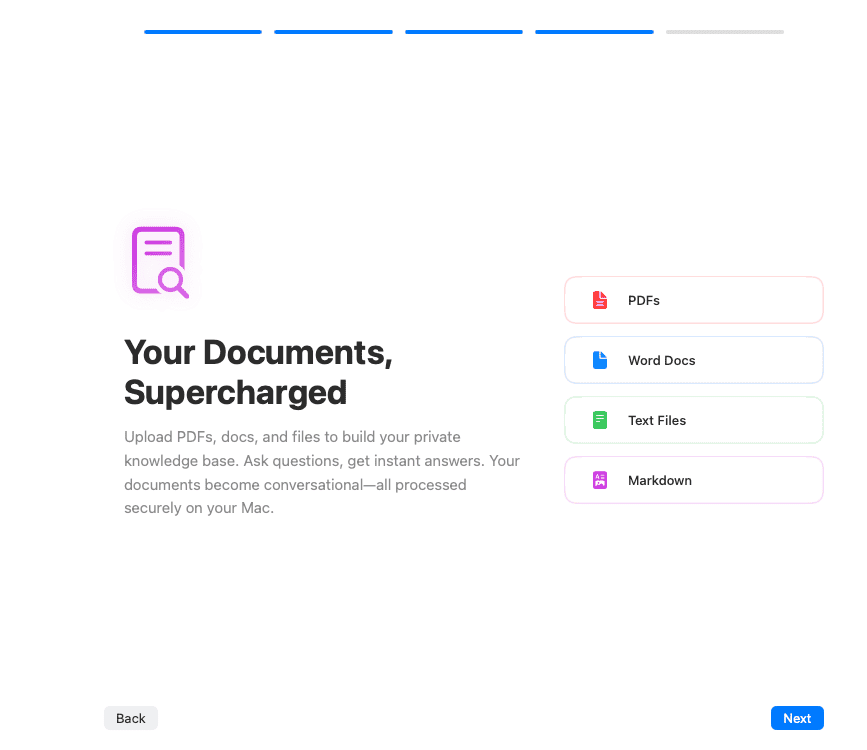Select the PDFs label text
This screenshot has width=867, height=750.
click(x=644, y=300)
